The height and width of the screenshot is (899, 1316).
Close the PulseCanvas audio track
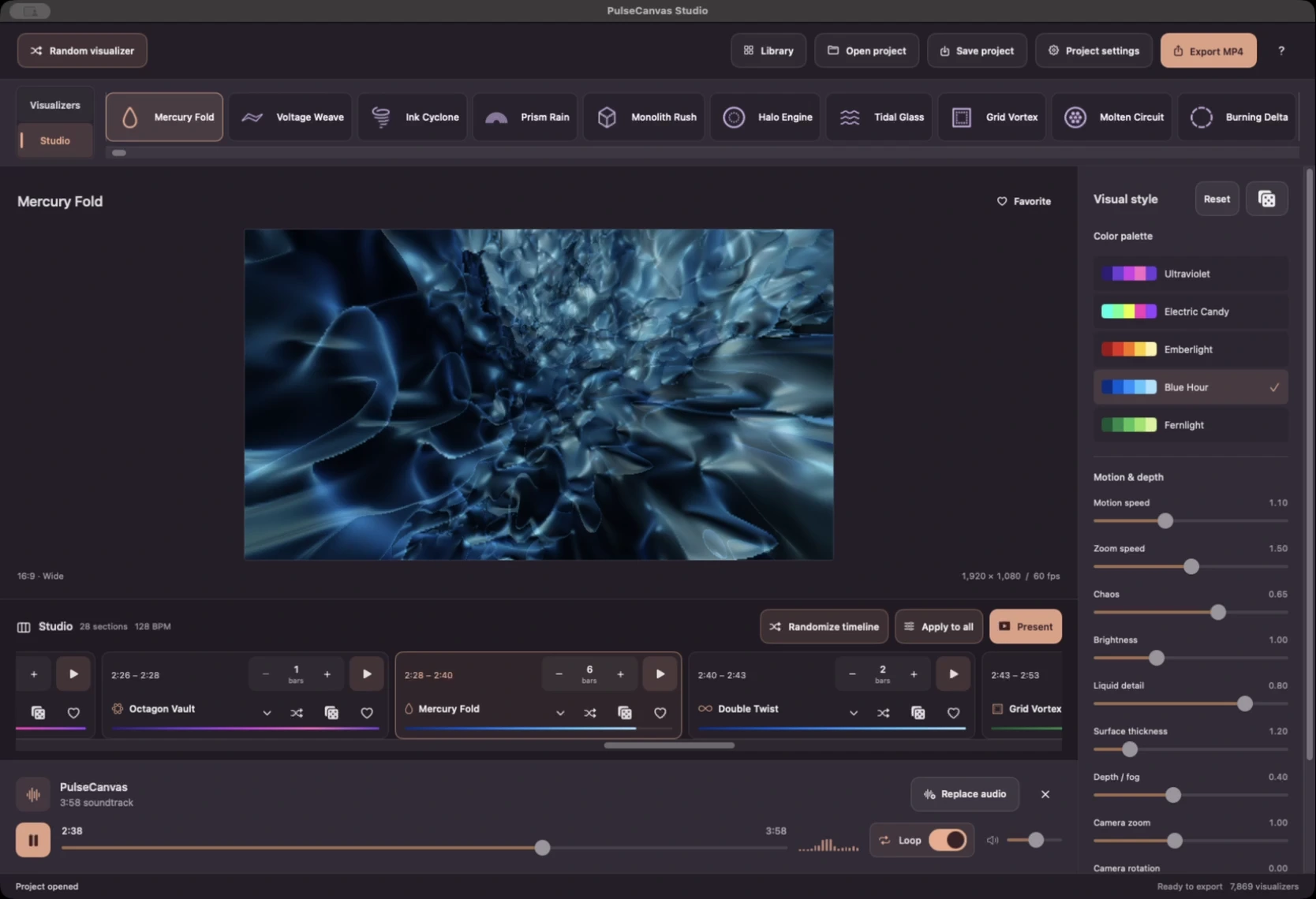1045,794
